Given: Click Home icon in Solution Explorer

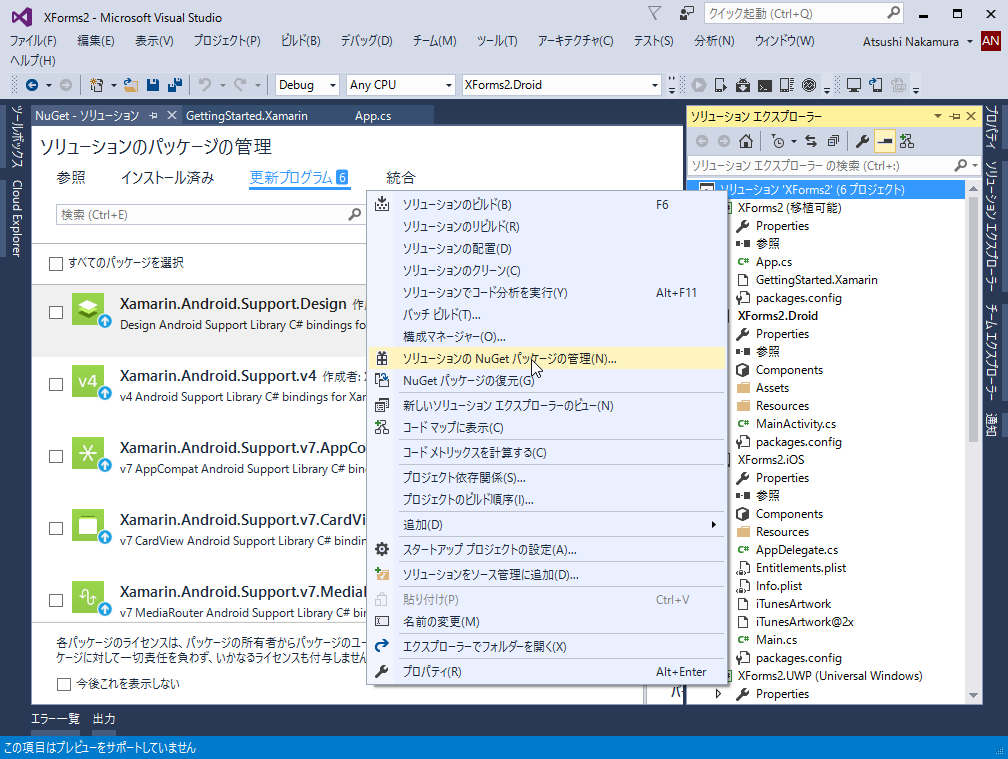Looking at the screenshot, I should tap(746, 141).
